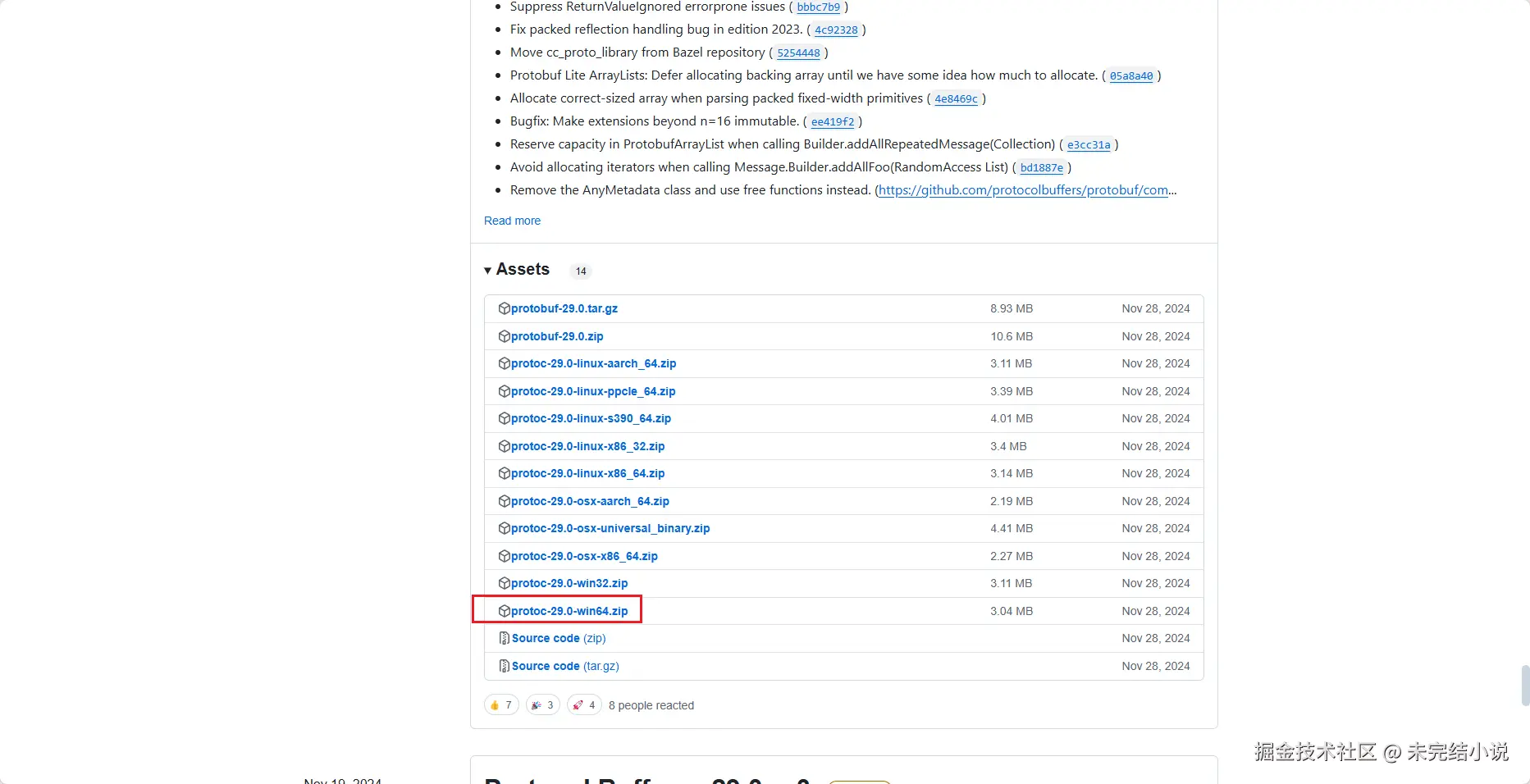This screenshot has width=1530, height=784.
Task: Download protobuf-29.0.zip
Action: [557, 336]
